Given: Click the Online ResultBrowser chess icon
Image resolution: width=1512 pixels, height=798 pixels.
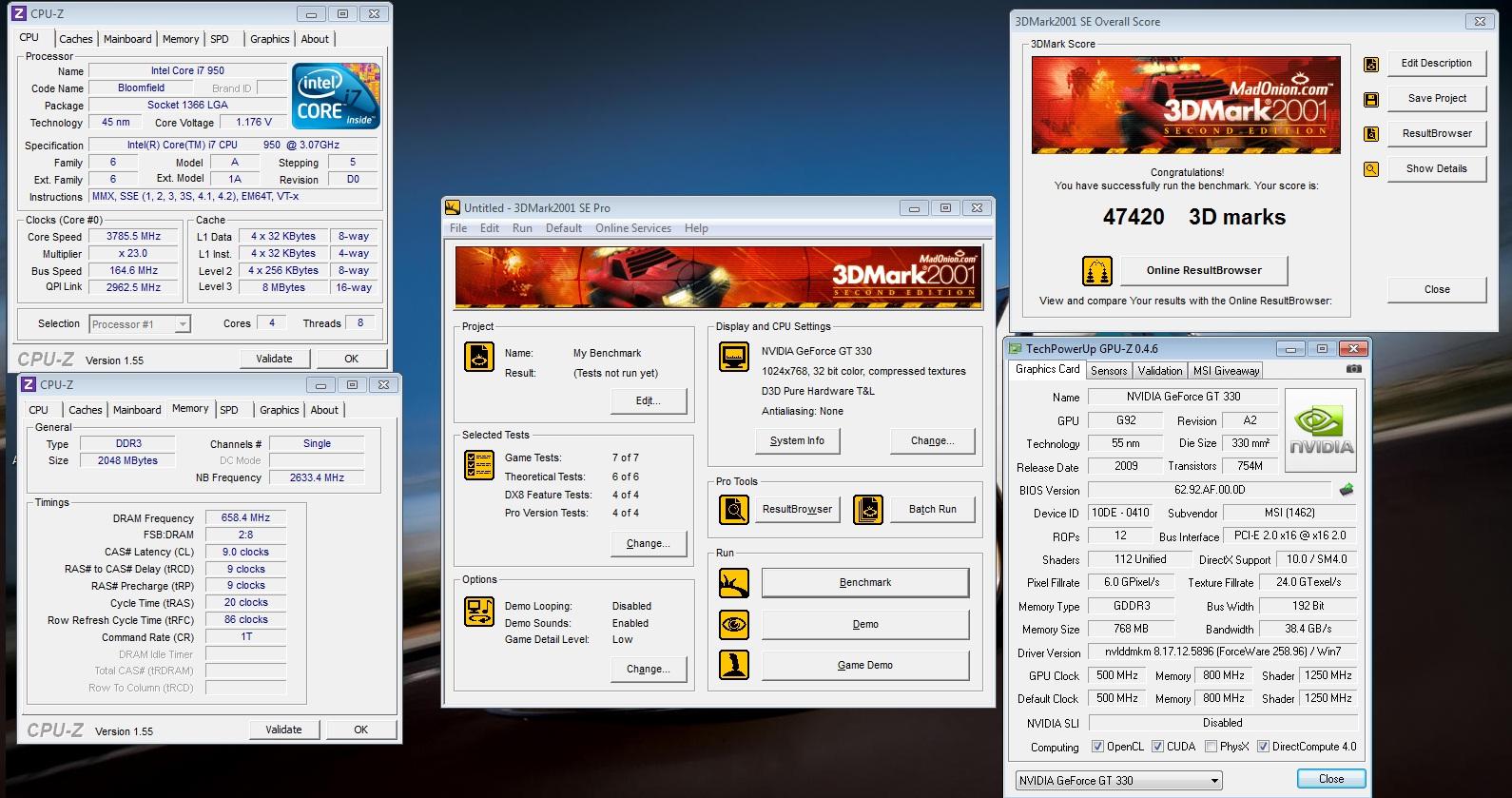Looking at the screenshot, I should (x=1097, y=271).
